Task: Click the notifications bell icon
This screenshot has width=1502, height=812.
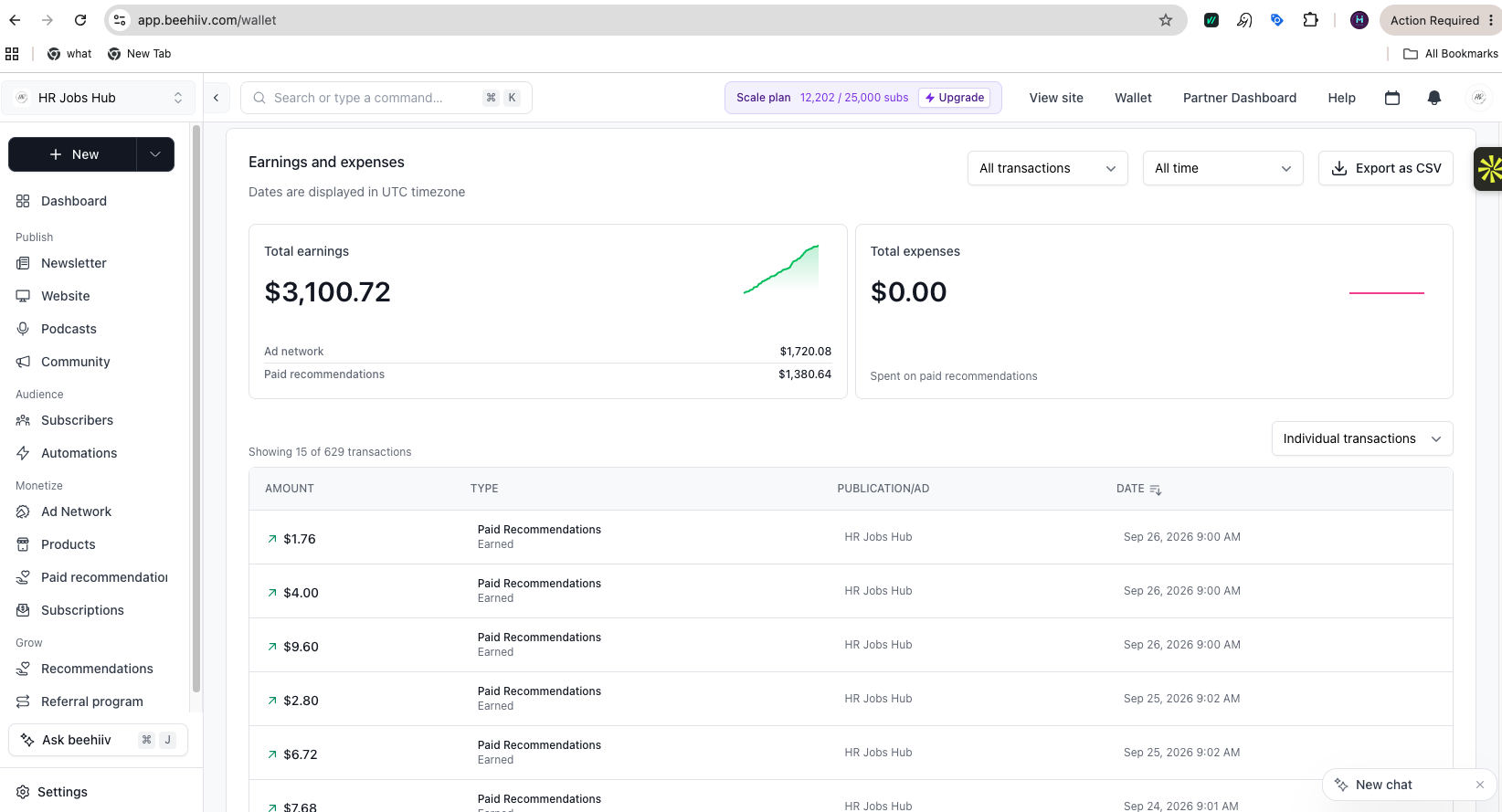Action: 1434,98
